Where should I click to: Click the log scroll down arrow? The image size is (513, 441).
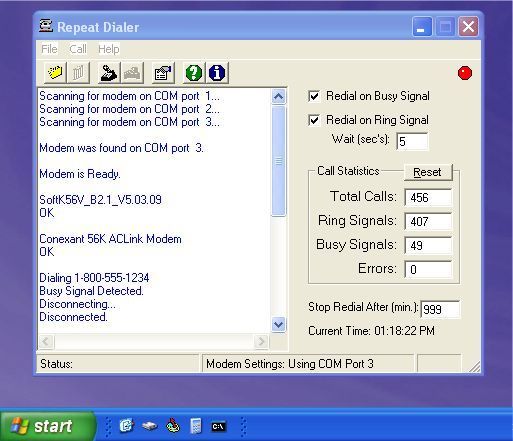point(278,324)
